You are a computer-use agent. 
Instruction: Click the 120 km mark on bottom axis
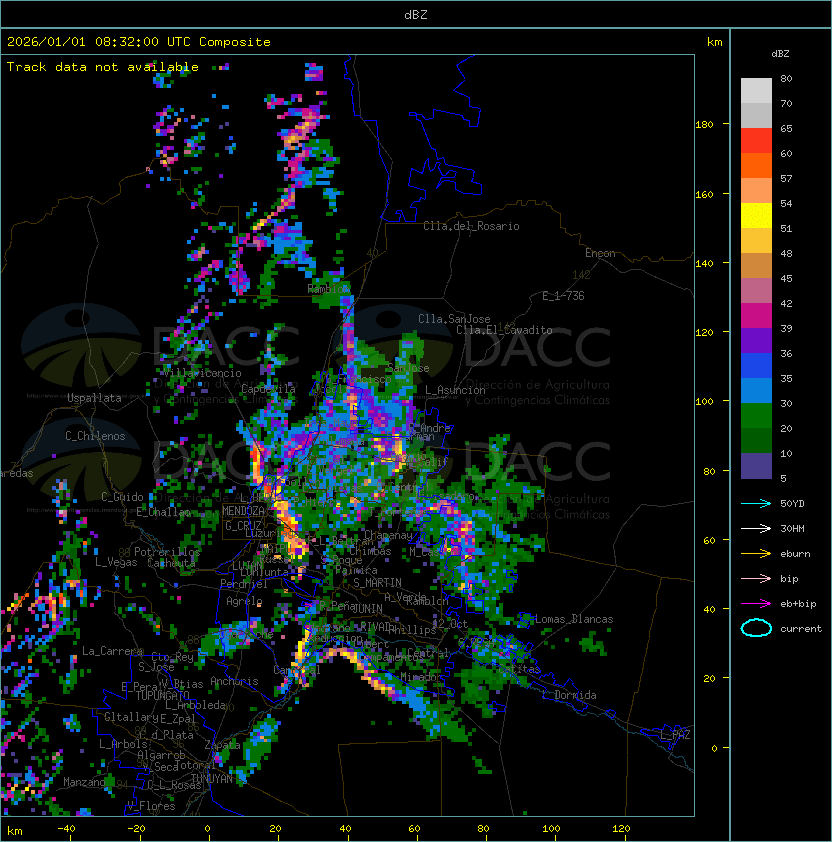pyautogui.click(x=621, y=829)
